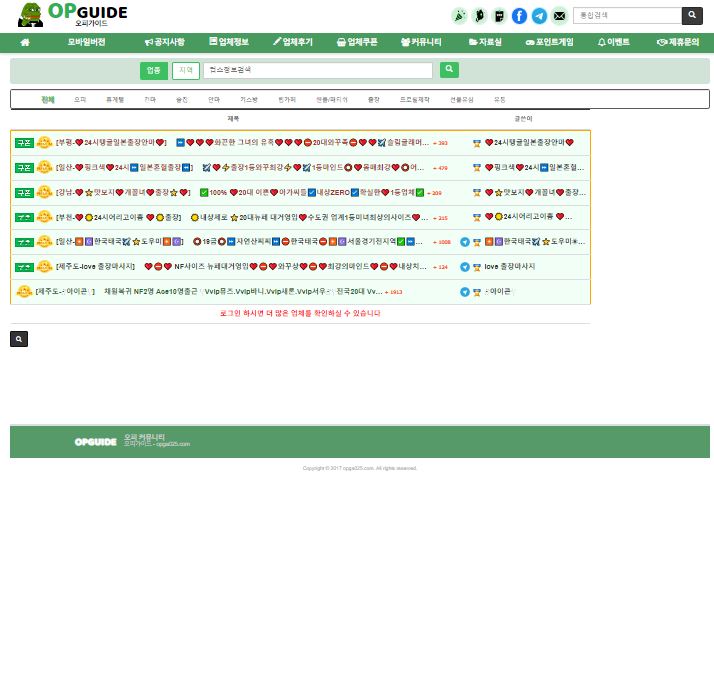Open 포인트게임 menu
The height and width of the screenshot is (686, 714).
550,42
